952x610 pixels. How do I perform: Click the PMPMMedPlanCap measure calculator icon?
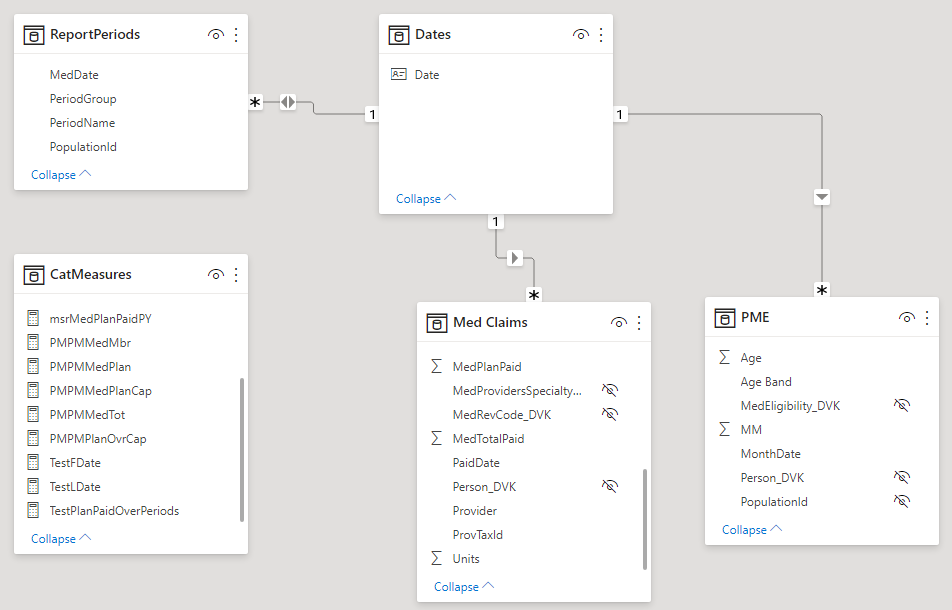click(x=33, y=390)
